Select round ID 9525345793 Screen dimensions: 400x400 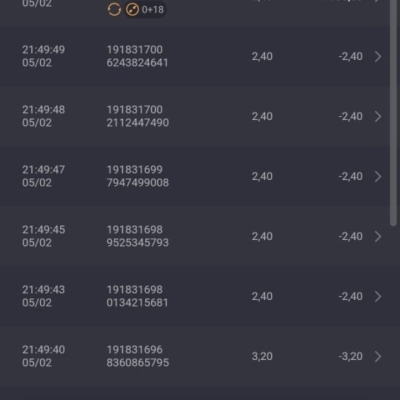click(138, 243)
